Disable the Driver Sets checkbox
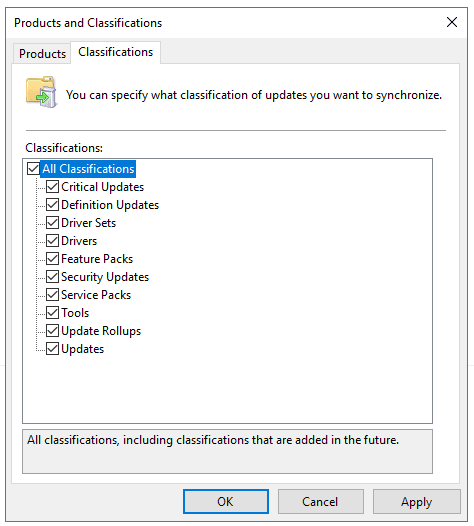This screenshot has height=526, width=474. coord(53,222)
